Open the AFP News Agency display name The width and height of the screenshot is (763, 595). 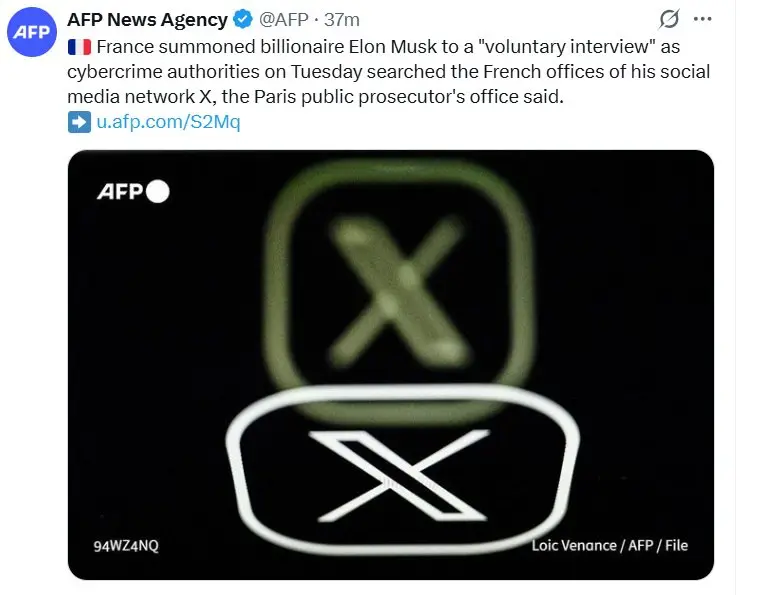[147, 19]
